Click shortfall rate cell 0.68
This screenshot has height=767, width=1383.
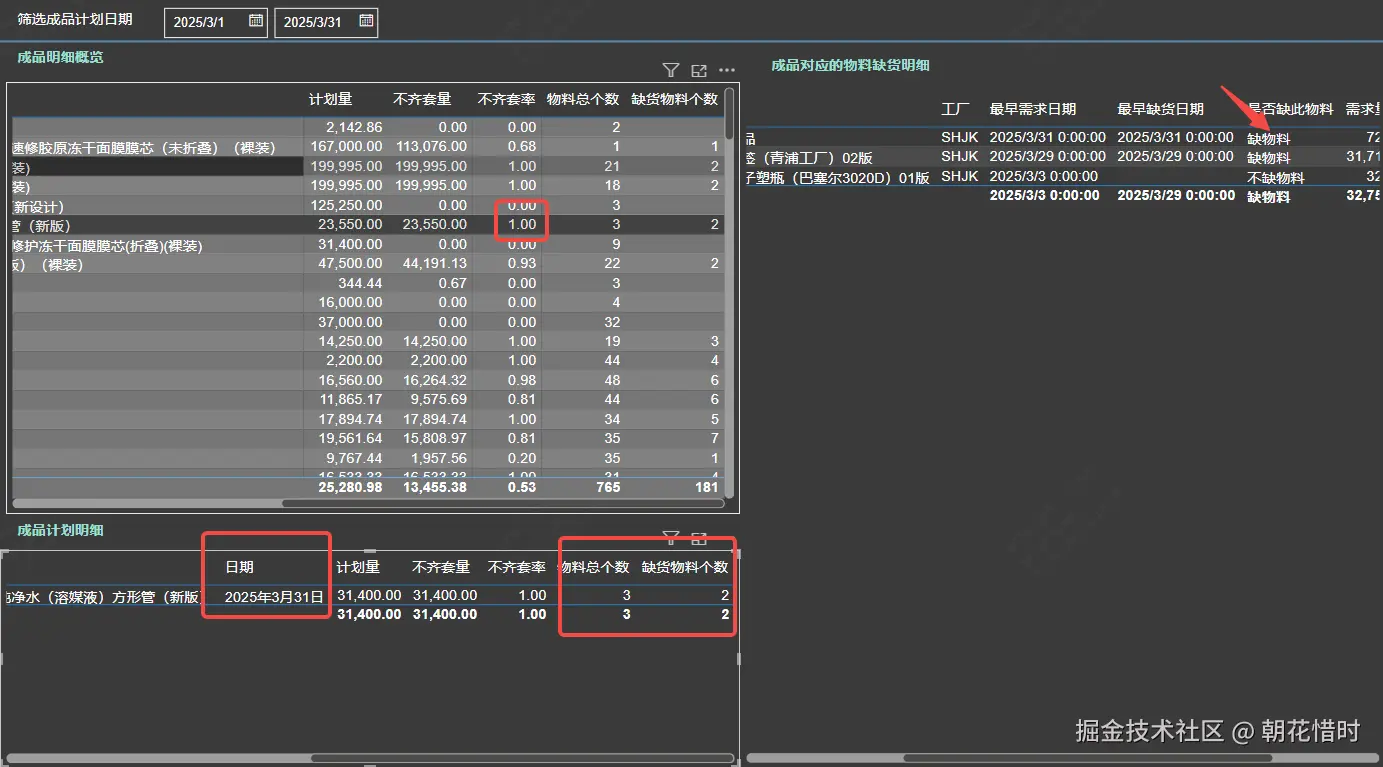click(521, 147)
